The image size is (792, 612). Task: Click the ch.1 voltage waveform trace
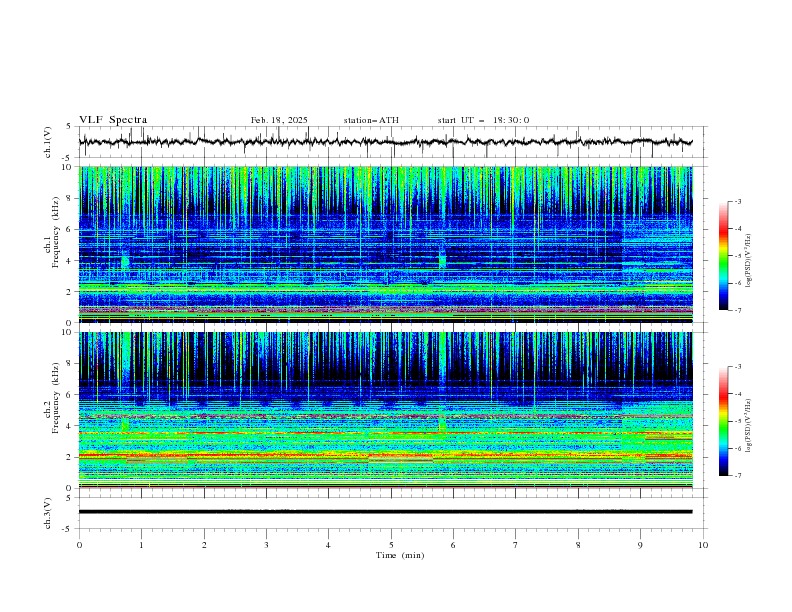click(x=385, y=142)
